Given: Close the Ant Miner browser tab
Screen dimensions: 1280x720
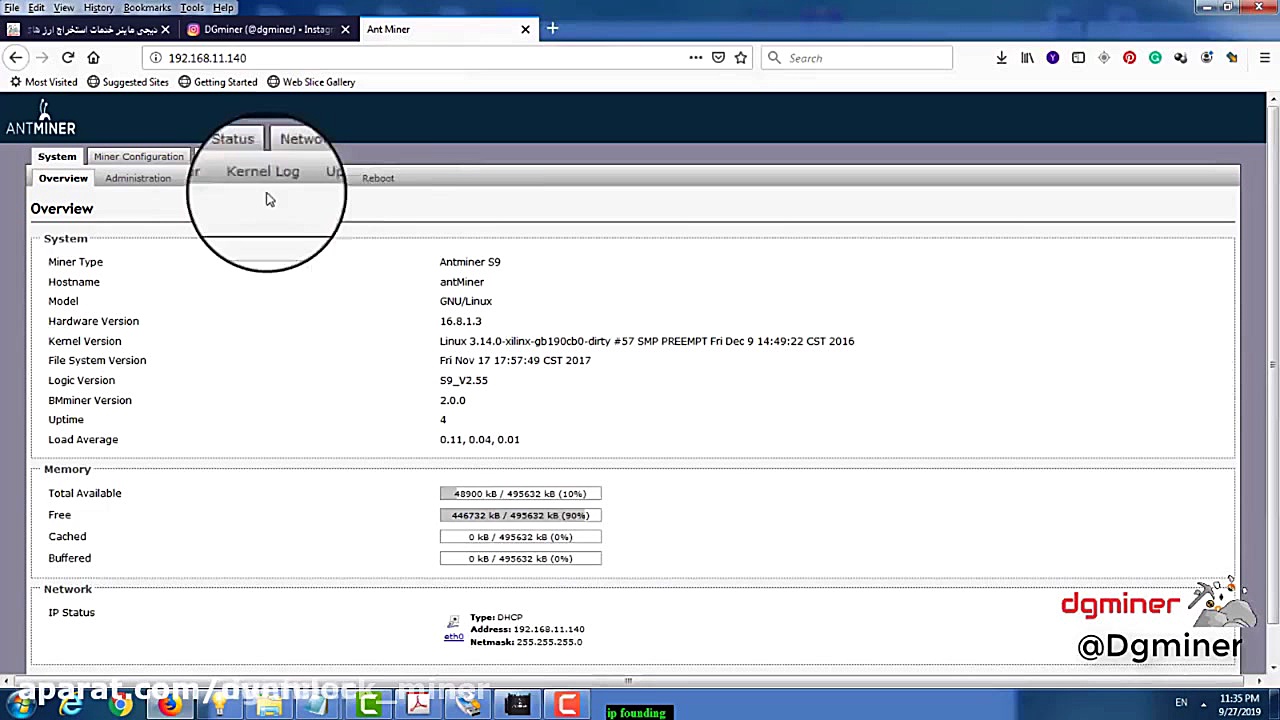Looking at the screenshot, I should pyautogui.click(x=525, y=29).
